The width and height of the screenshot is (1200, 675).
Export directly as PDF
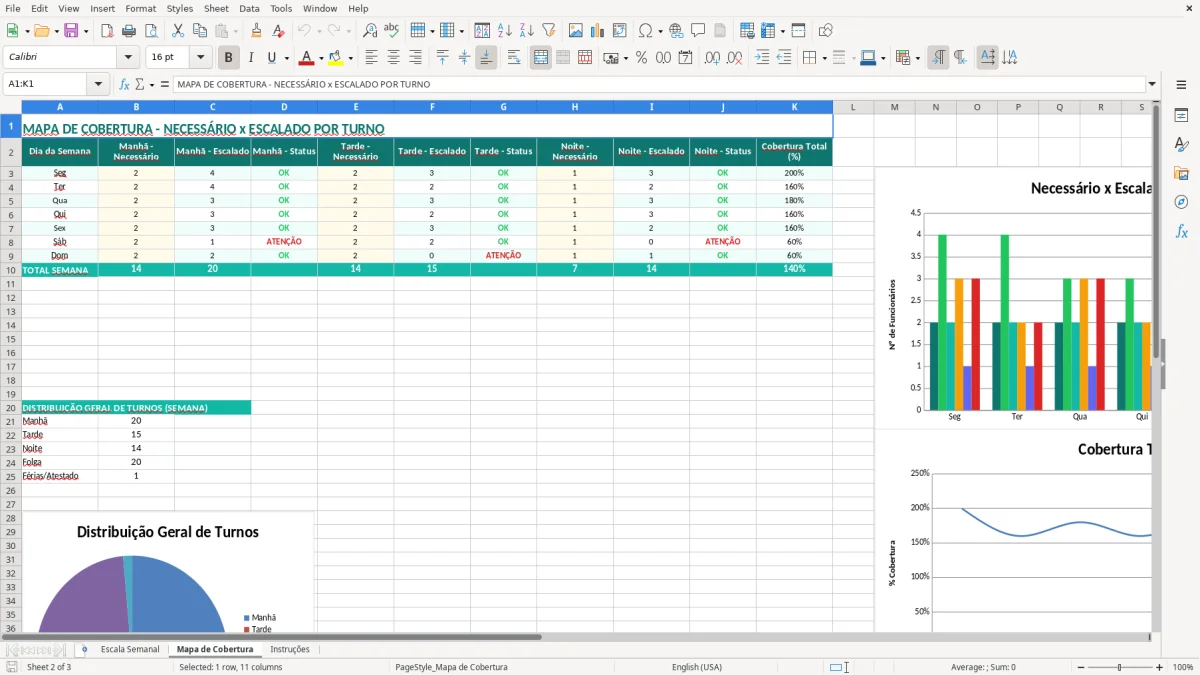(107, 31)
